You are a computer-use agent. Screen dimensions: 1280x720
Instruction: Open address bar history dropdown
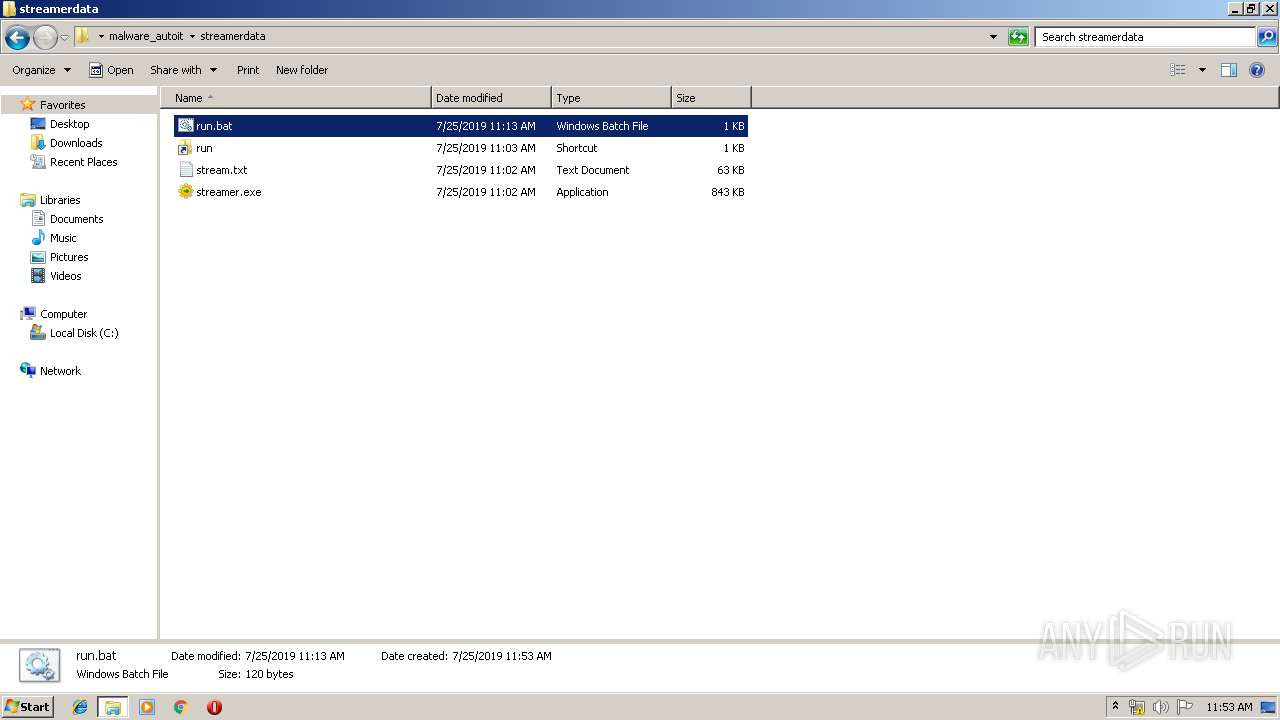point(993,37)
